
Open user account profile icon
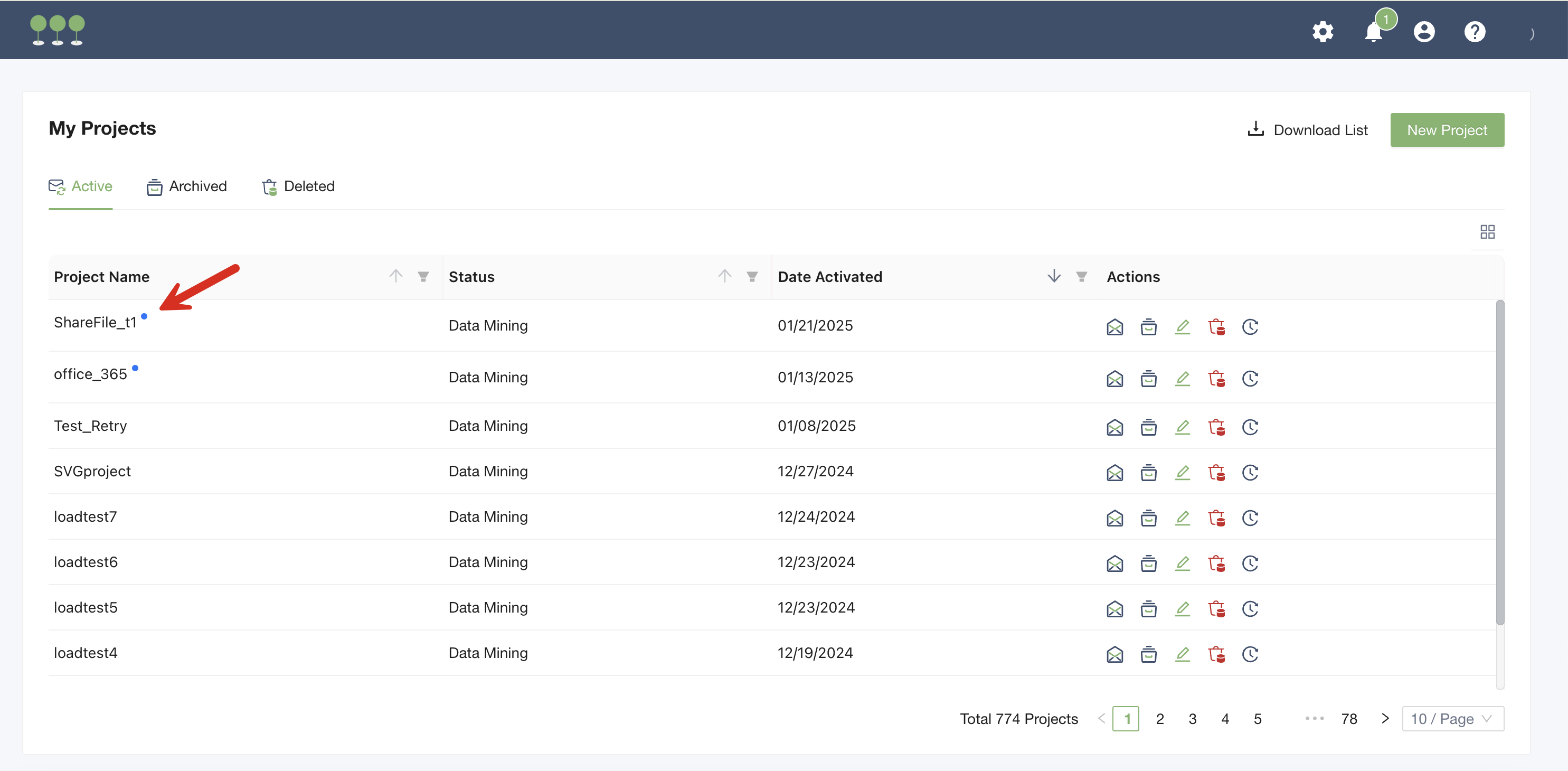[1424, 32]
